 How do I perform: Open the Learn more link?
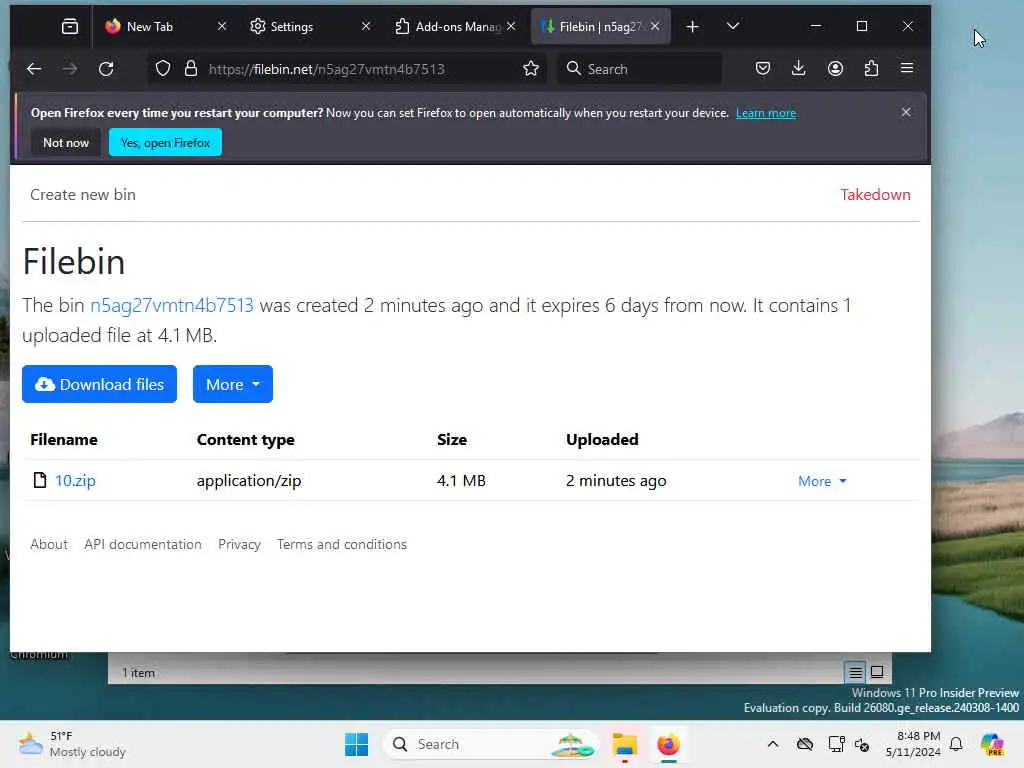(766, 113)
